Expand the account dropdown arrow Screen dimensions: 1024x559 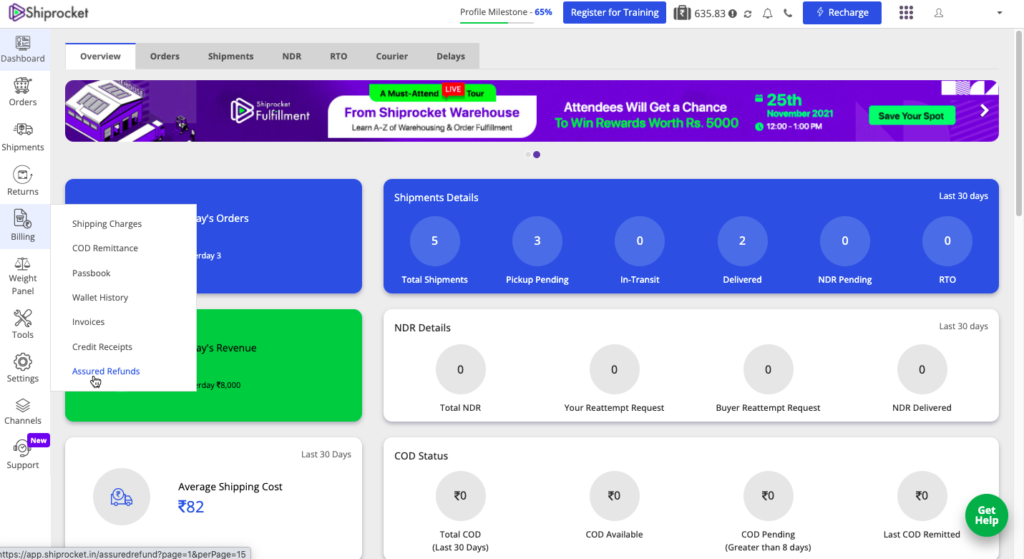click(x=999, y=13)
